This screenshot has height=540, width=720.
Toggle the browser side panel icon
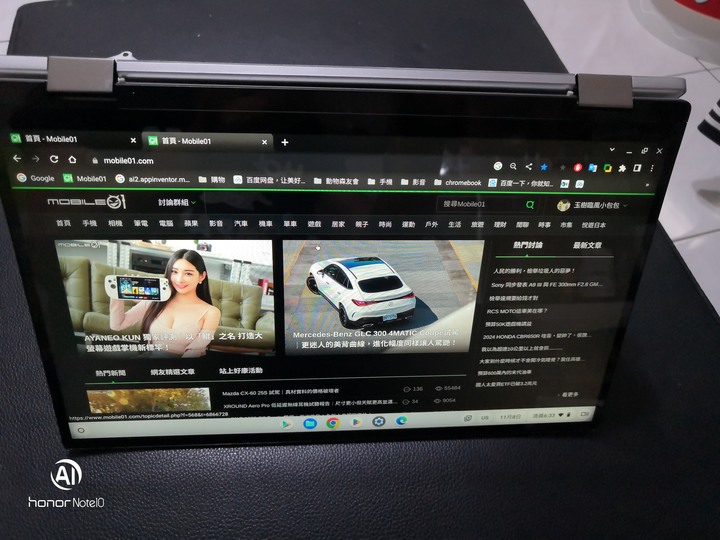[637, 169]
